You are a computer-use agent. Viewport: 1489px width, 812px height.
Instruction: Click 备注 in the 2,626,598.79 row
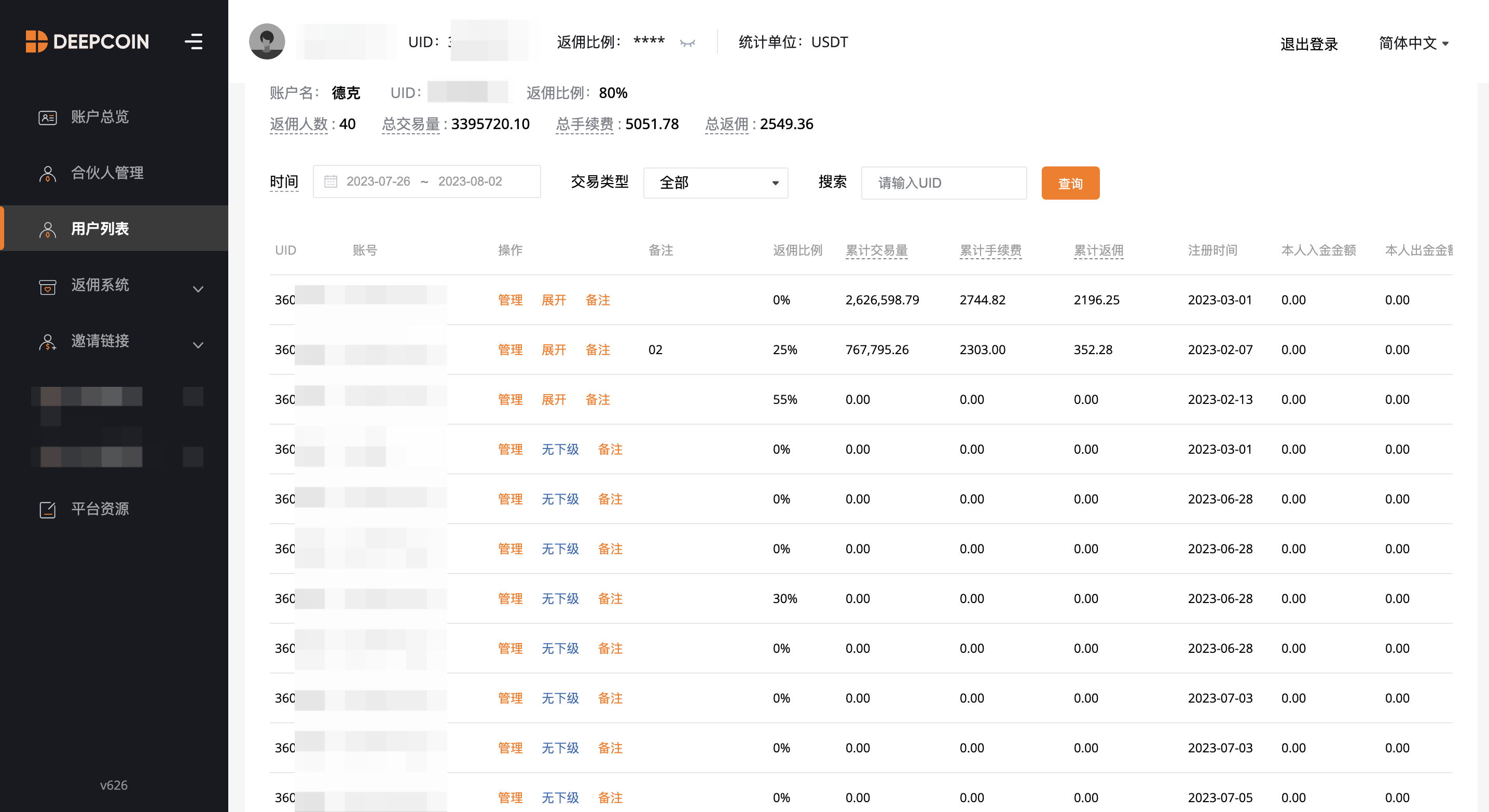[x=598, y=300]
